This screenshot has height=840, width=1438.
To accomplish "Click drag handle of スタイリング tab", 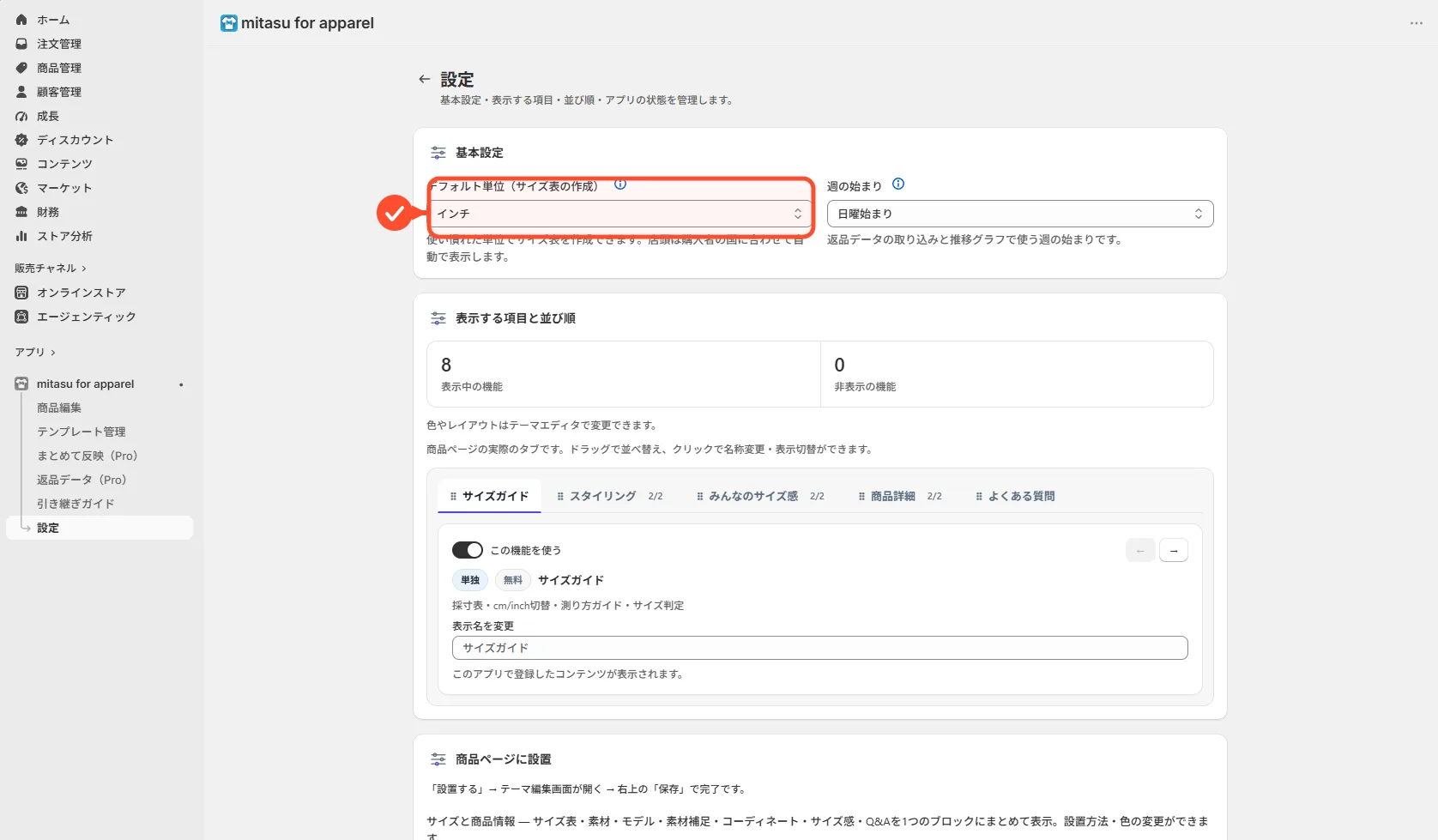I will (x=560, y=497).
